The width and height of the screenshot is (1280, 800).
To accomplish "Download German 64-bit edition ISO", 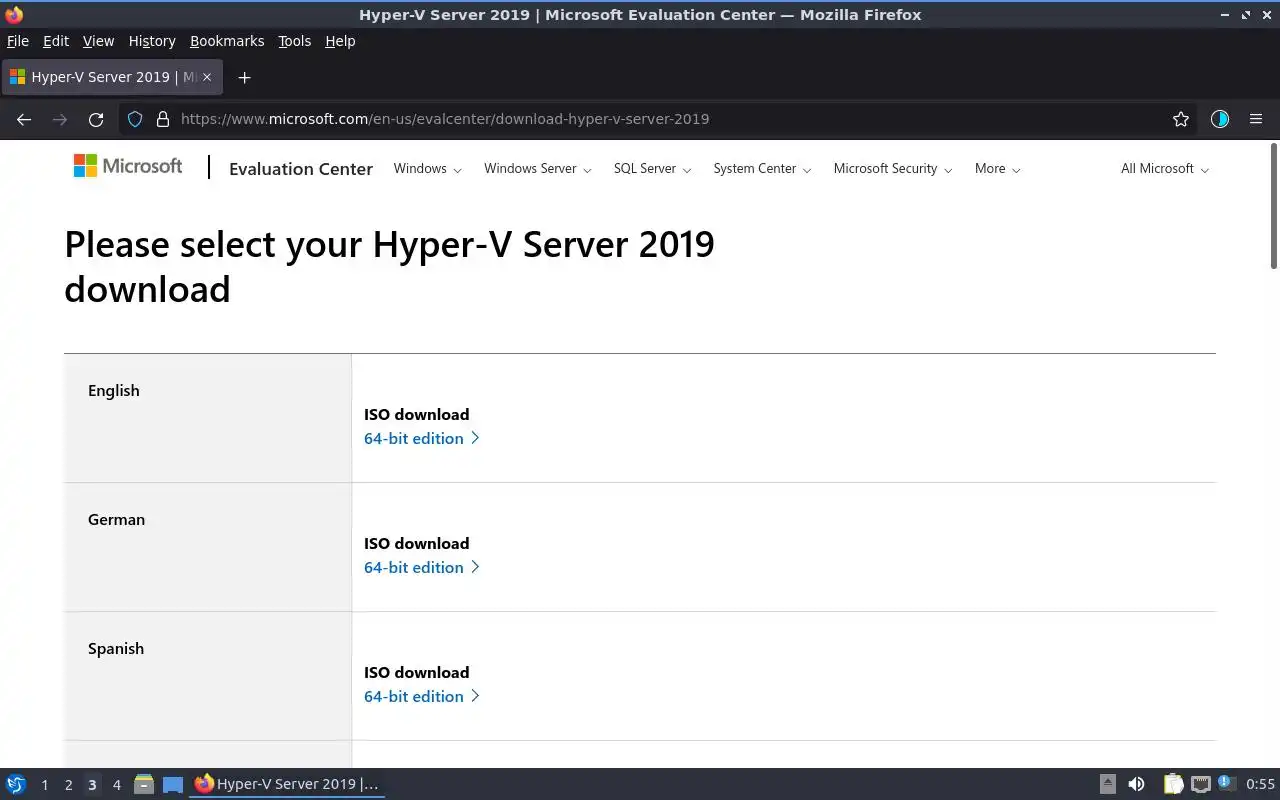I will pyautogui.click(x=421, y=567).
